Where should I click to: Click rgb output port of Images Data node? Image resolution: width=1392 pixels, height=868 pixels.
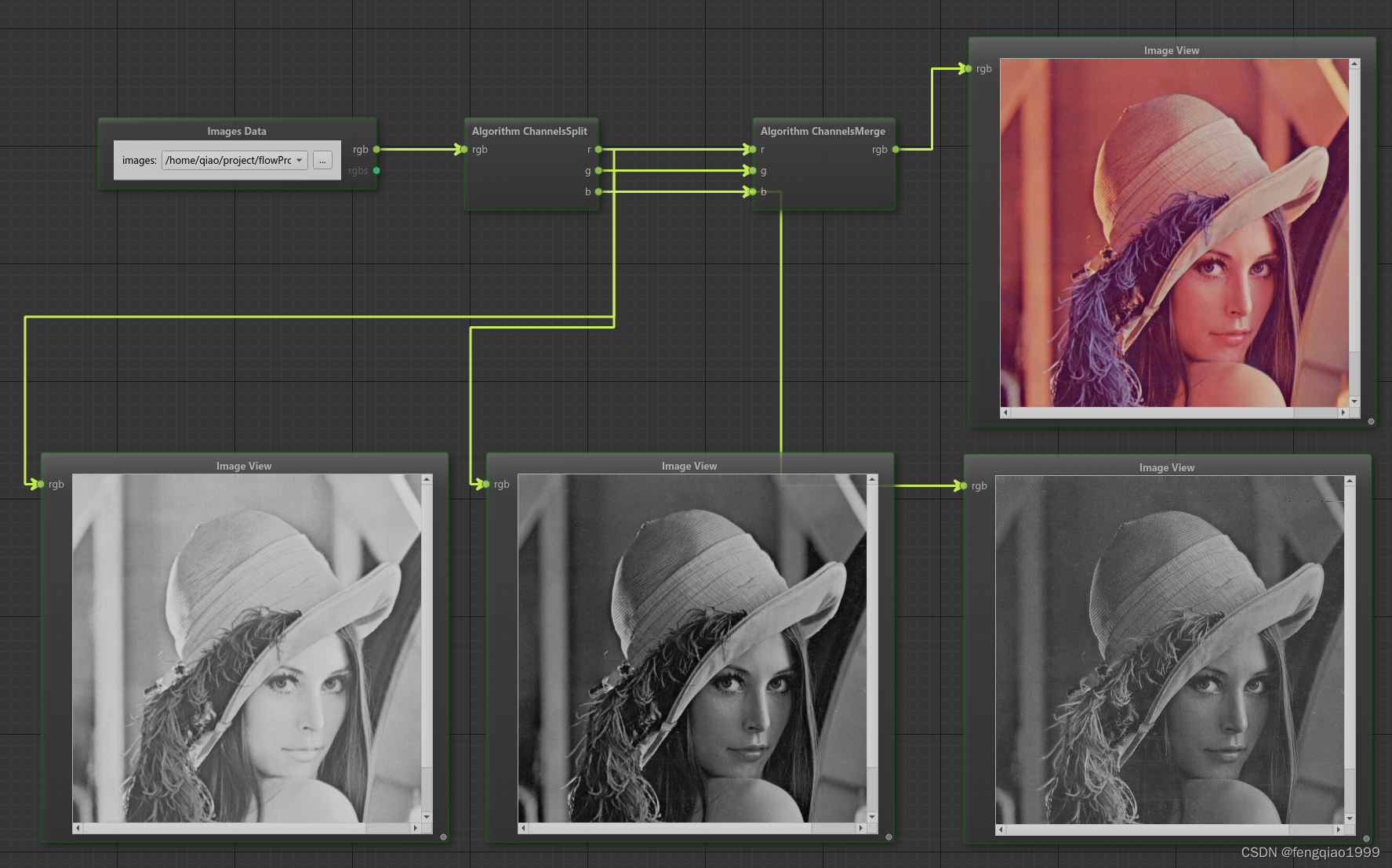tap(376, 149)
